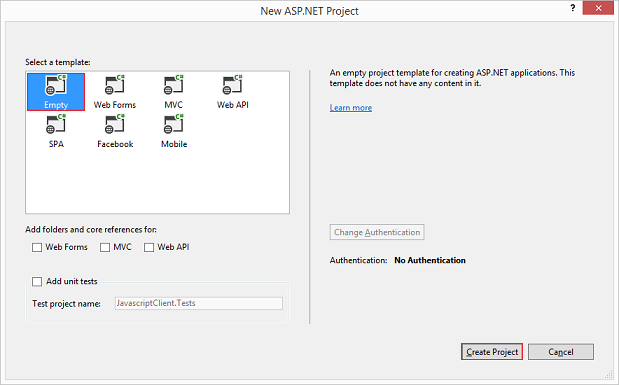
Task: Focus the Test project name field
Action: tap(199, 303)
